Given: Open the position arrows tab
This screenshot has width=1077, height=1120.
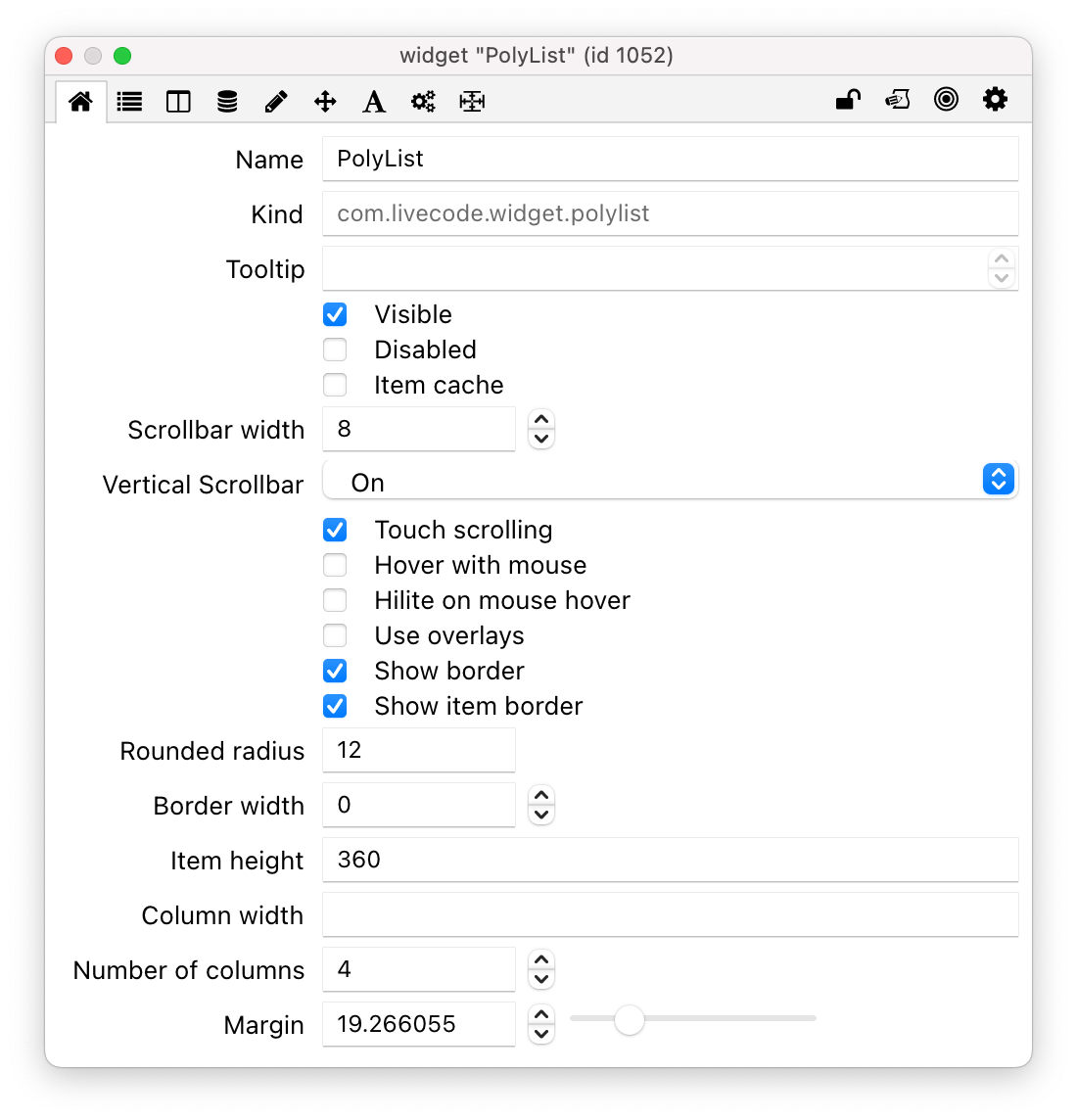Looking at the screenshot, I should point(325,101).
